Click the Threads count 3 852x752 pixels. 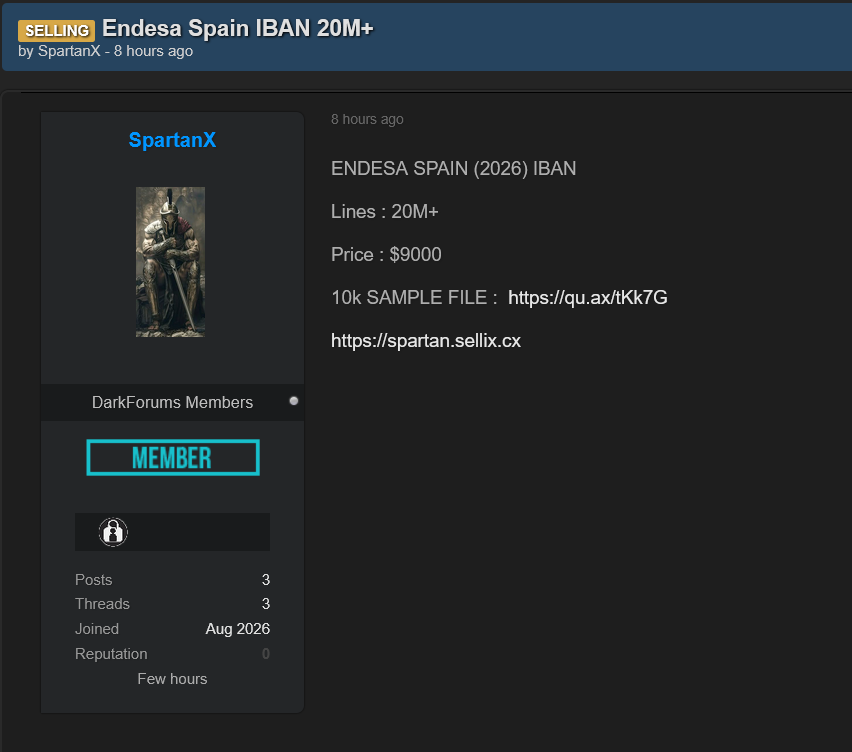point(266,604)
